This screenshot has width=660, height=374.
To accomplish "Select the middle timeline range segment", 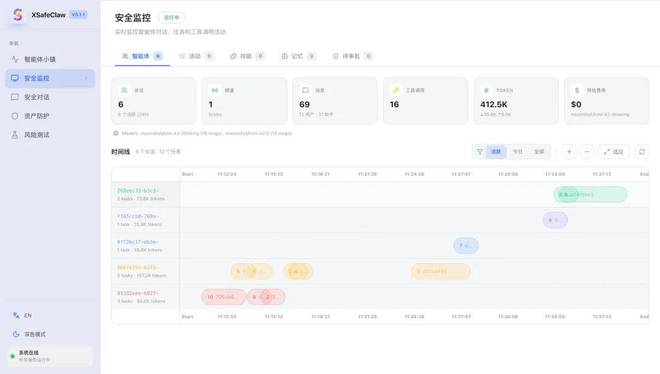I will pos(518,152).
